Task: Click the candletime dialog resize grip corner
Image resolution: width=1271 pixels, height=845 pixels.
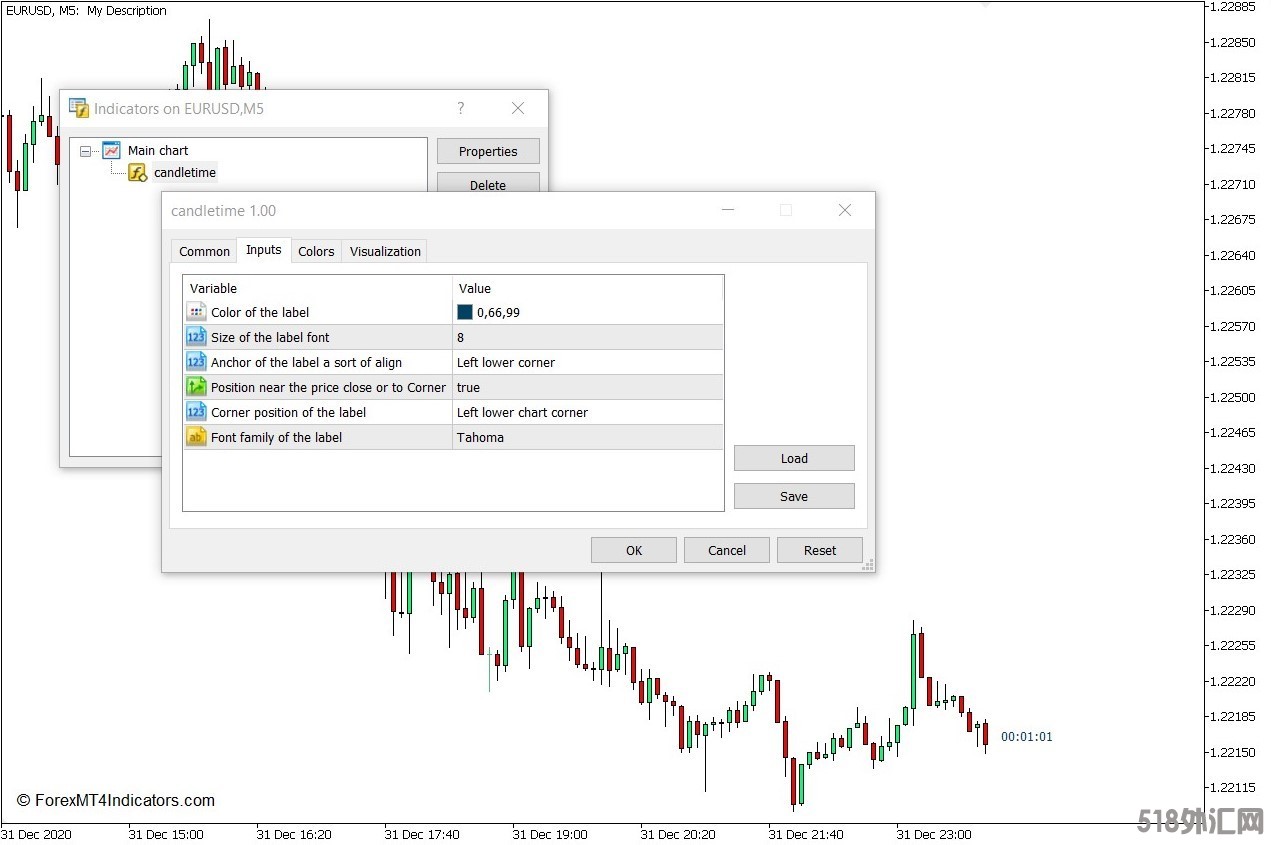Action: [867, 565]
